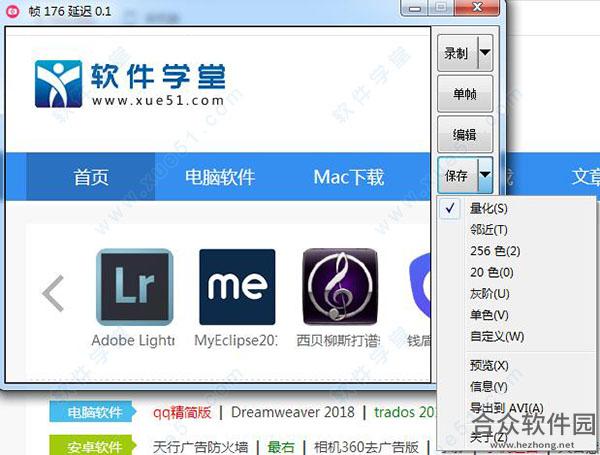This screenshot has width=600, height=455.
Task: Open the 录制 dropdown arrow
Action: pos(485,53)
